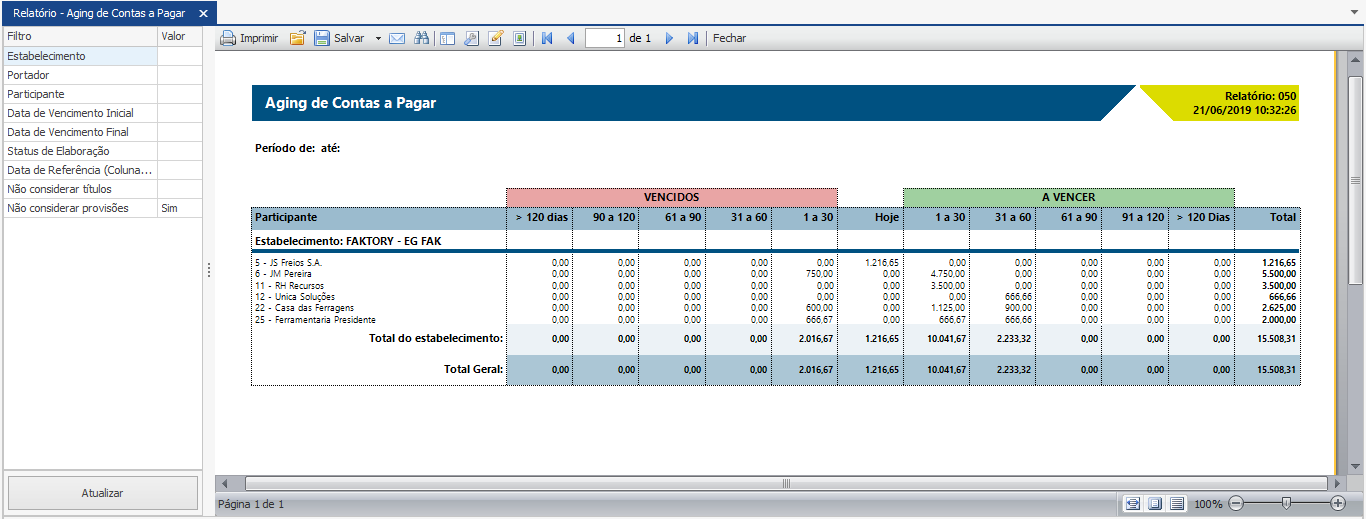Click the Salvar button
The width and height of the screenshot is (1366, 519).
[340, 38]
